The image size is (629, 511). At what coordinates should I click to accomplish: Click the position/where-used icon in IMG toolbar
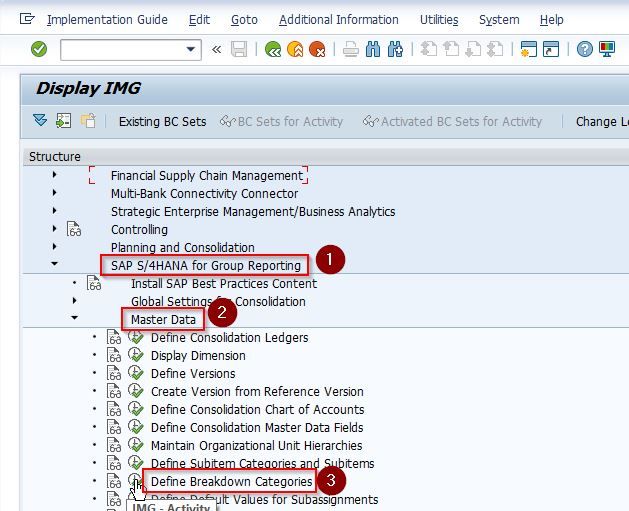63,121
